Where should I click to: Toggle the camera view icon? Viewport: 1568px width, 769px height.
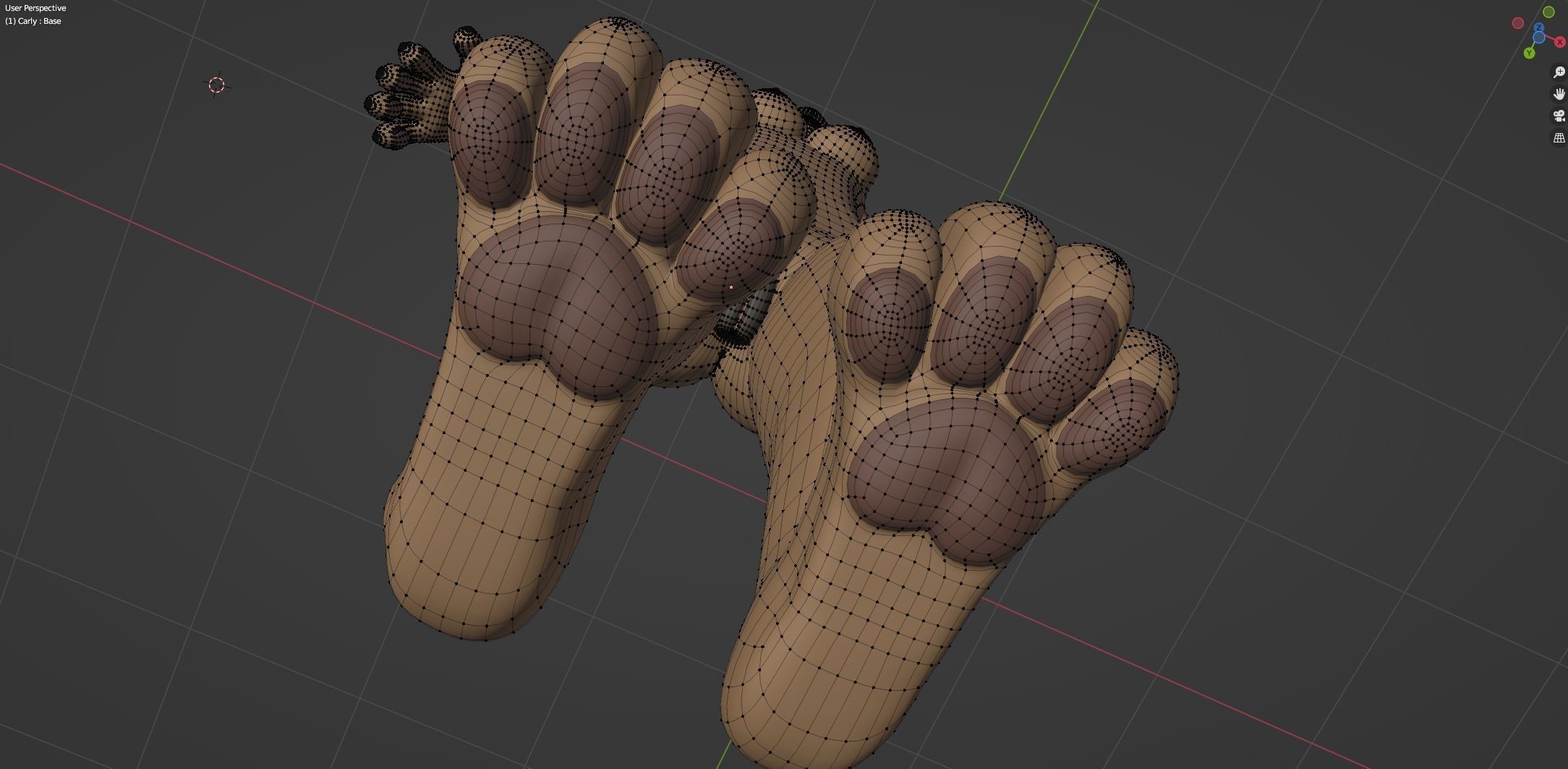coord(1559,116)
